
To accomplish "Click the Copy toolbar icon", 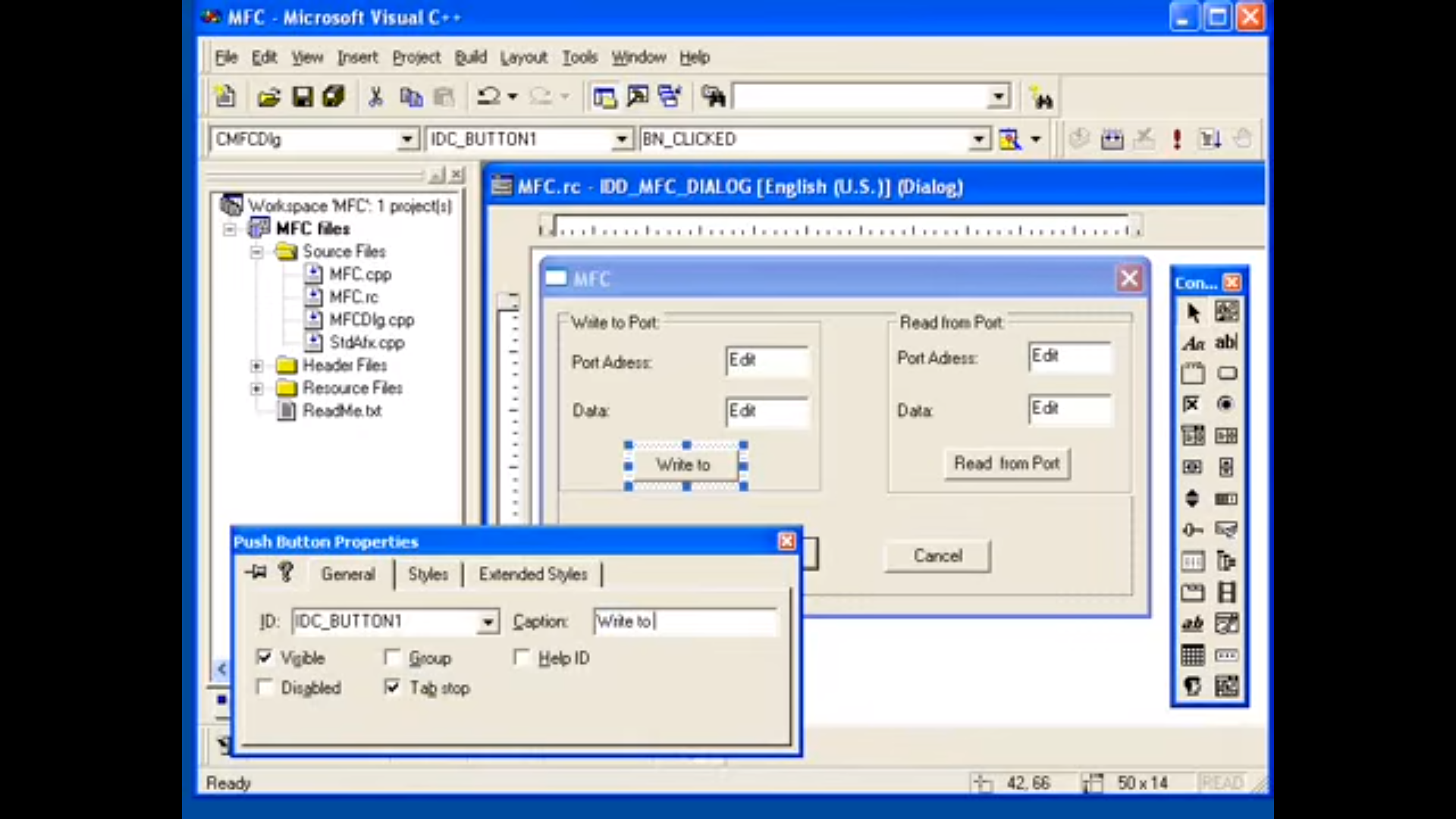I will 410,97.
